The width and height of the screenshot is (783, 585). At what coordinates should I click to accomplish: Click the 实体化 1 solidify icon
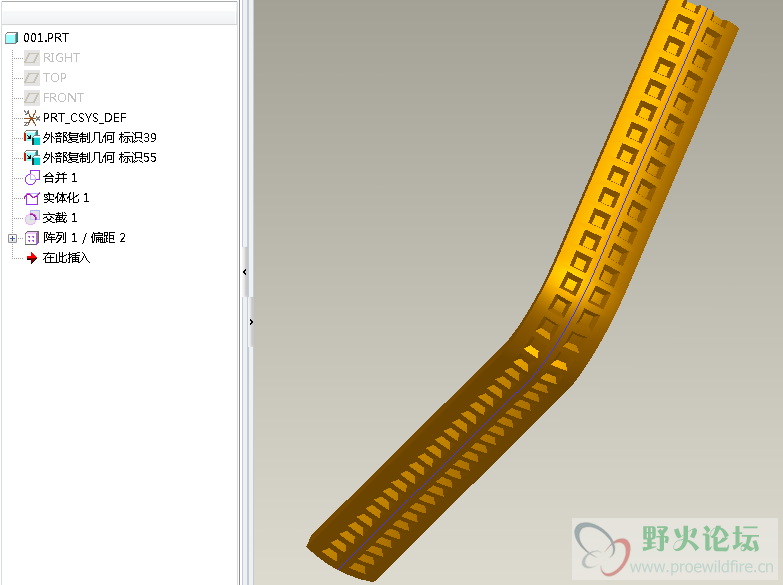tap(32, 198)
